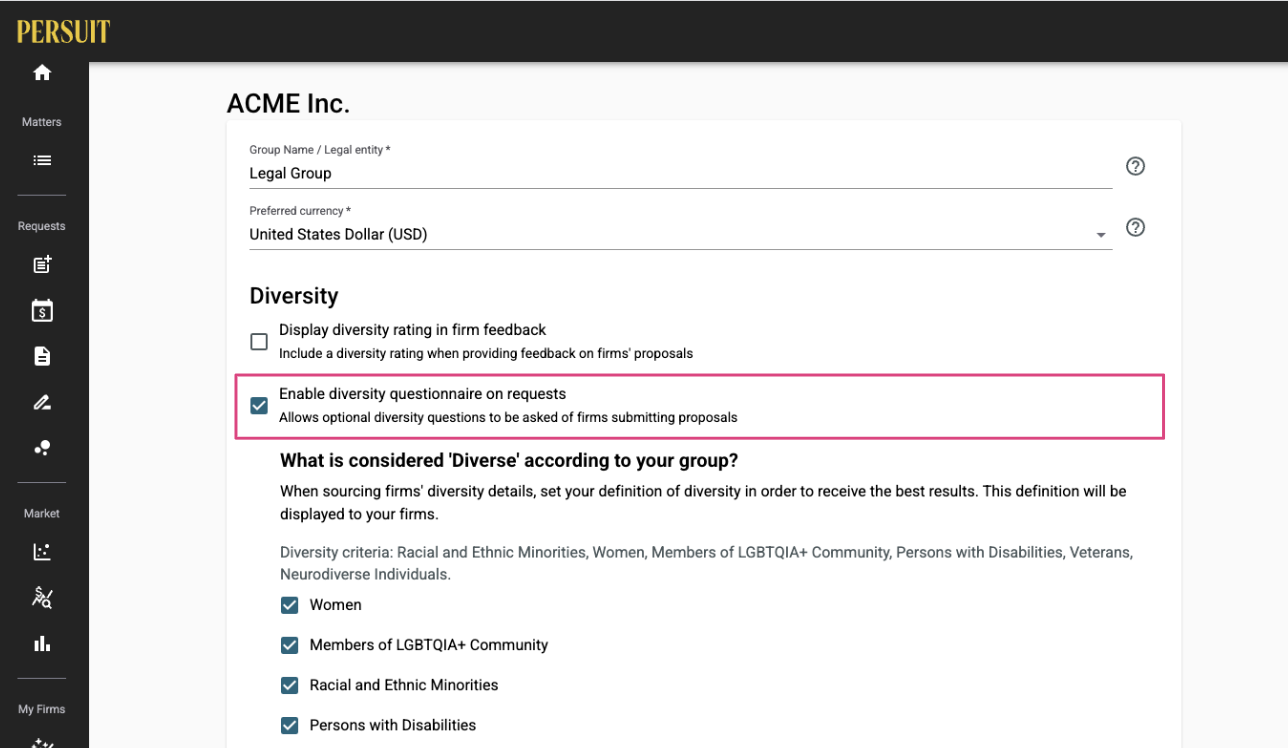The width and height of the screenshot is (1288, 748).
Task: Open the calendar dollar icon under Requests
Action: [42, 311]
